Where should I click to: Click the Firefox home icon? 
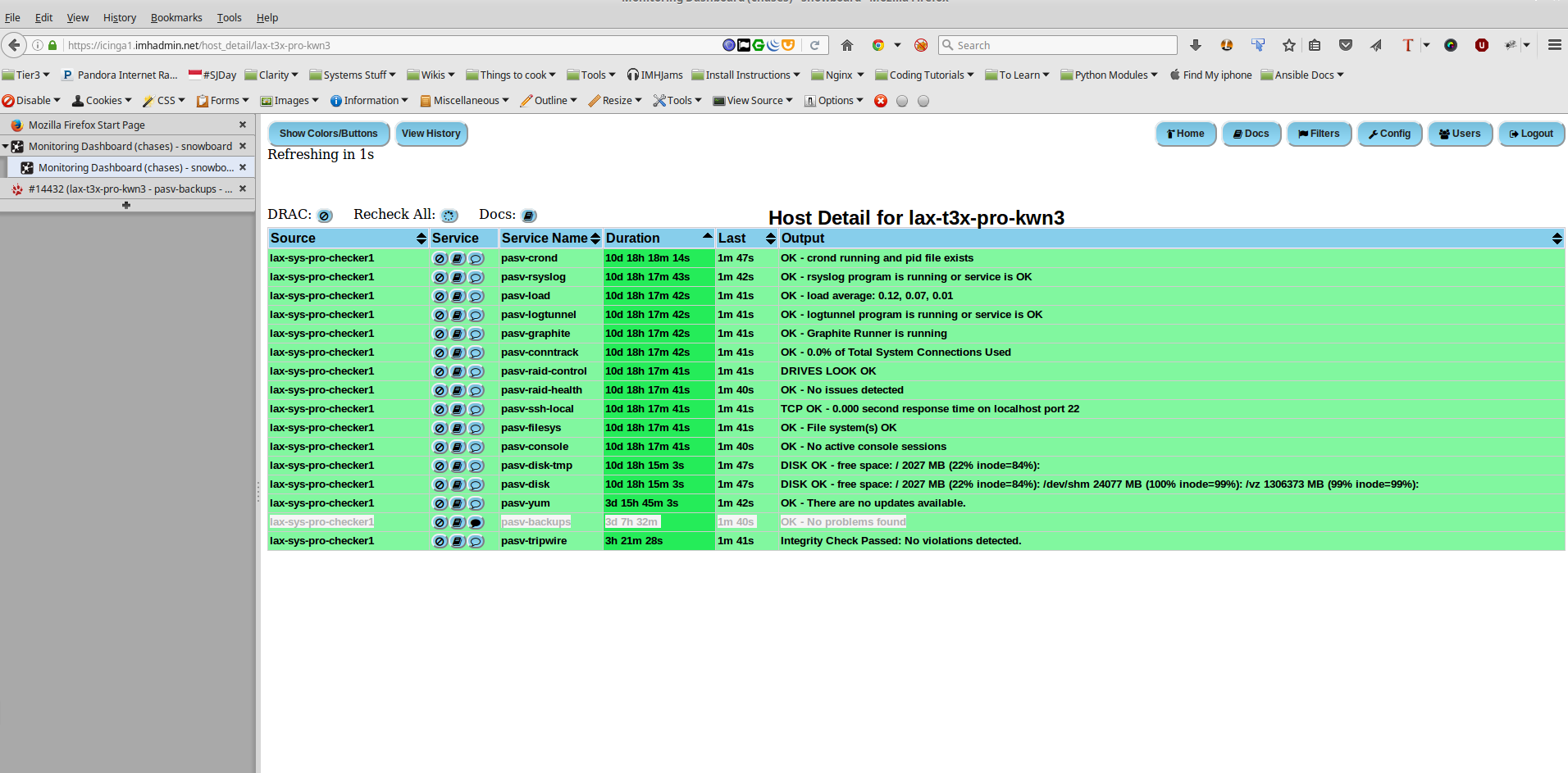pyautogui.click(x=847, y=45)
